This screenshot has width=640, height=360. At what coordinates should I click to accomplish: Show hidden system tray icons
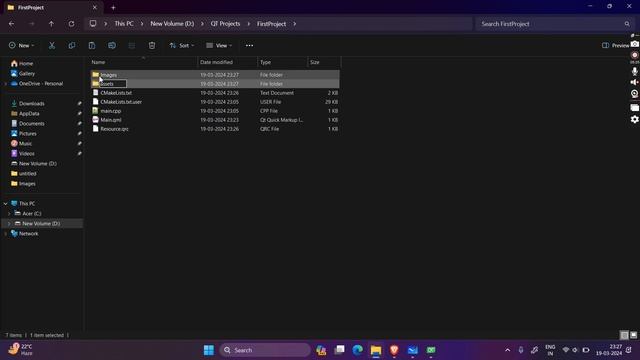[507, 350]
